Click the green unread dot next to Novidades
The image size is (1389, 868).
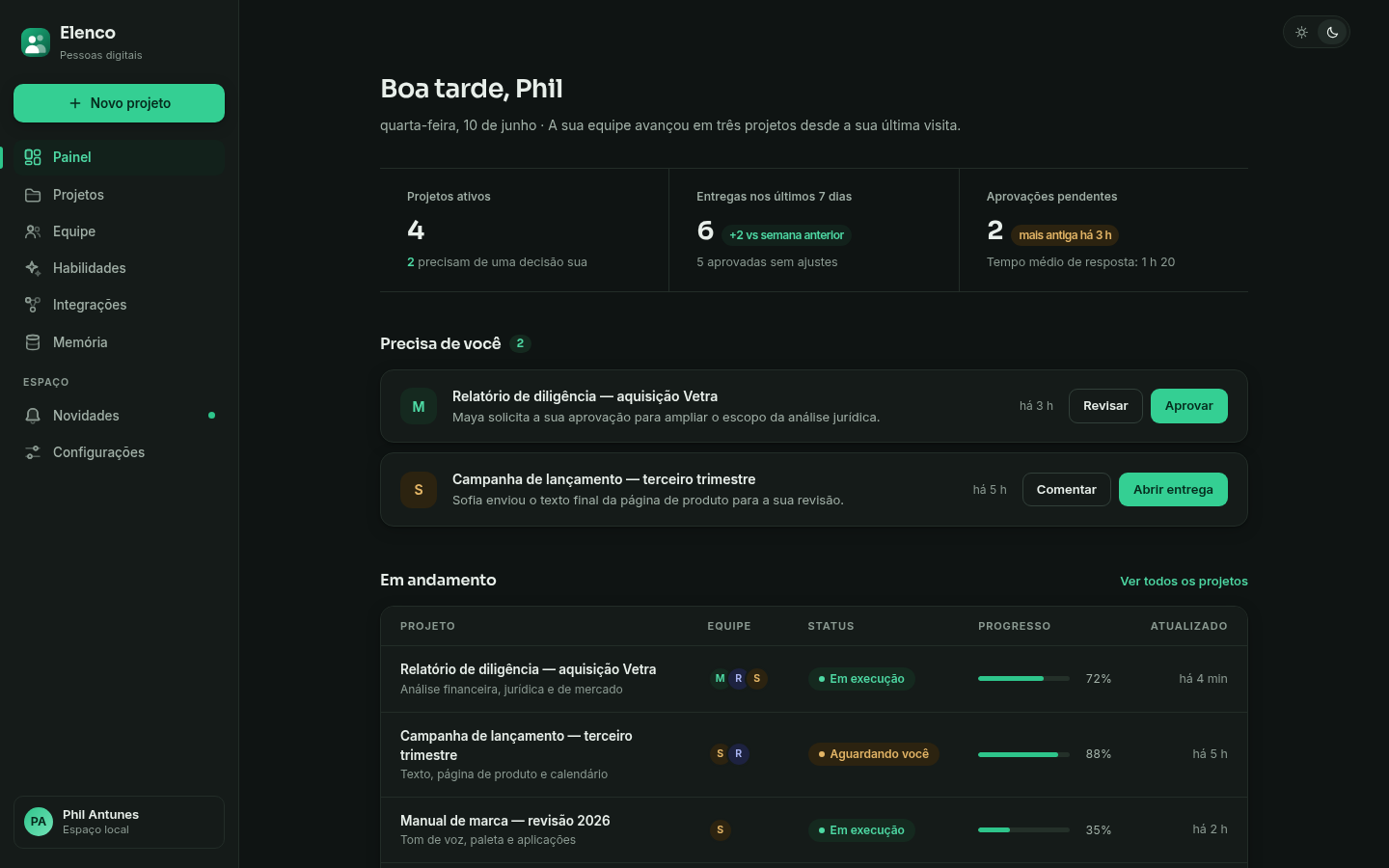[211, 416]
